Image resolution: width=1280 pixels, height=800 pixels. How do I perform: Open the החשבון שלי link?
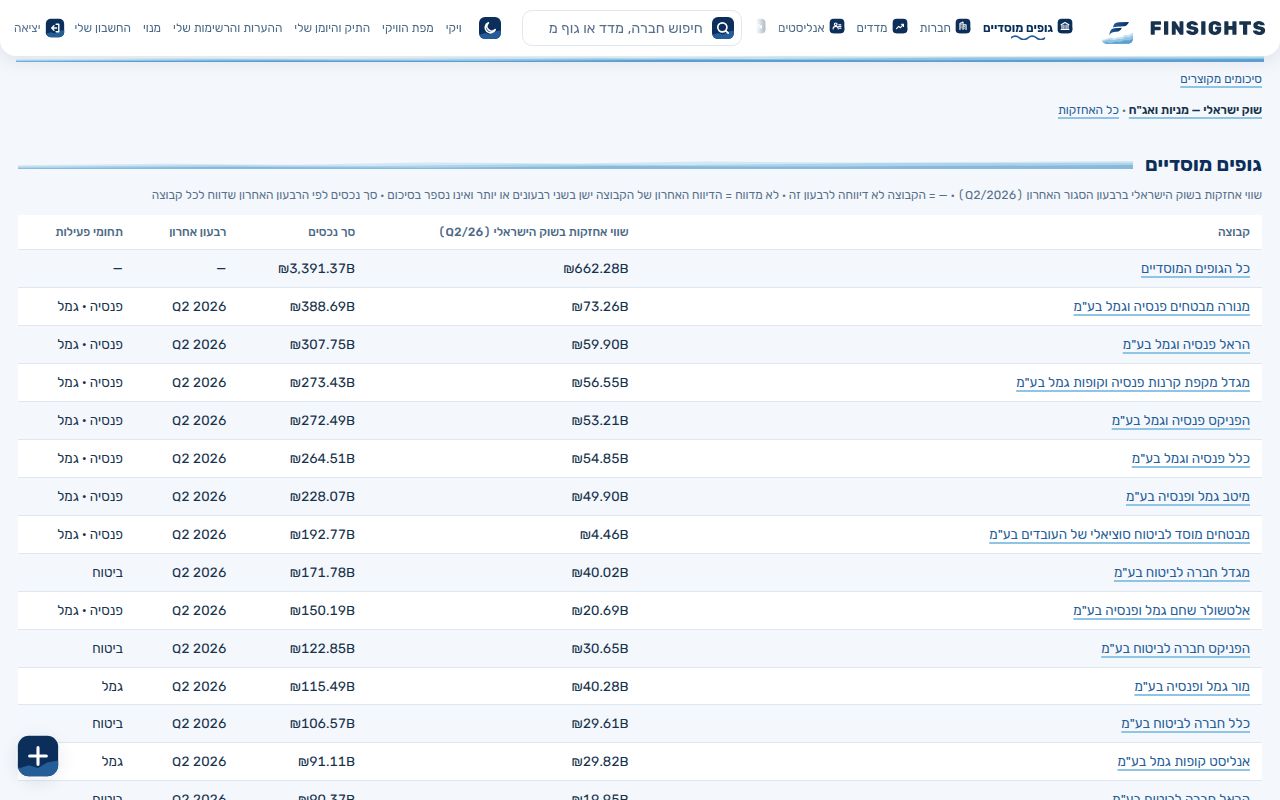click(103, 28)
